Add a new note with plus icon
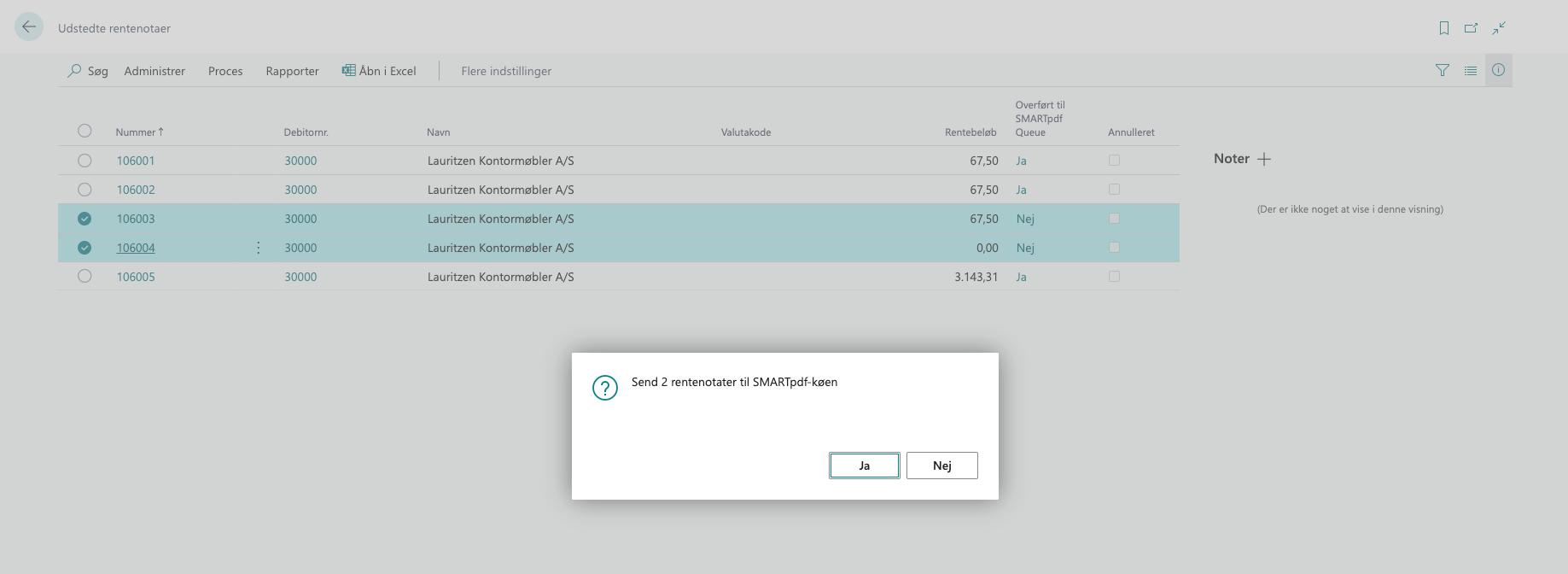 tap(1264, 159)
